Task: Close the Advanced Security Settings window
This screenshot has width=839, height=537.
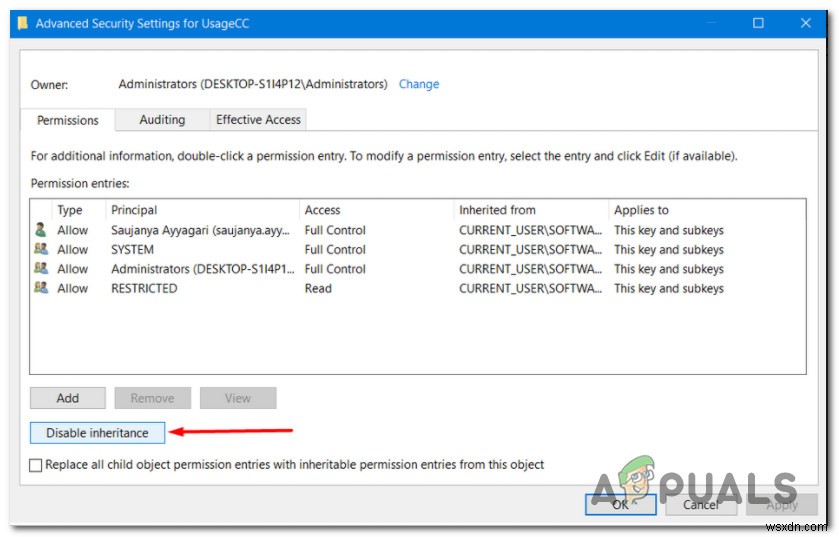Action: (x=805, y=23)
